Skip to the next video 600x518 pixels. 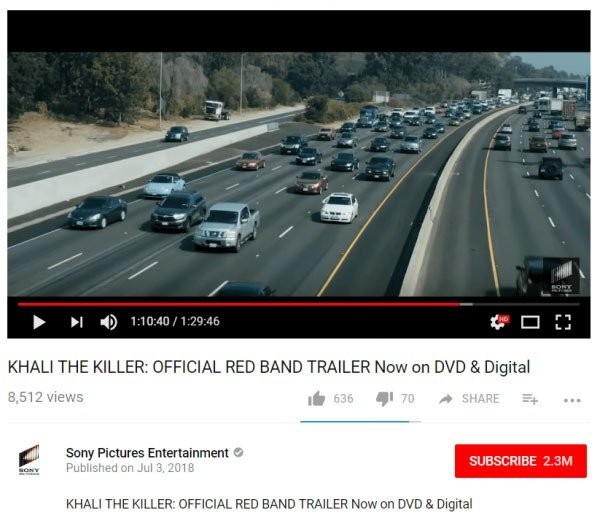pos(77,322)
